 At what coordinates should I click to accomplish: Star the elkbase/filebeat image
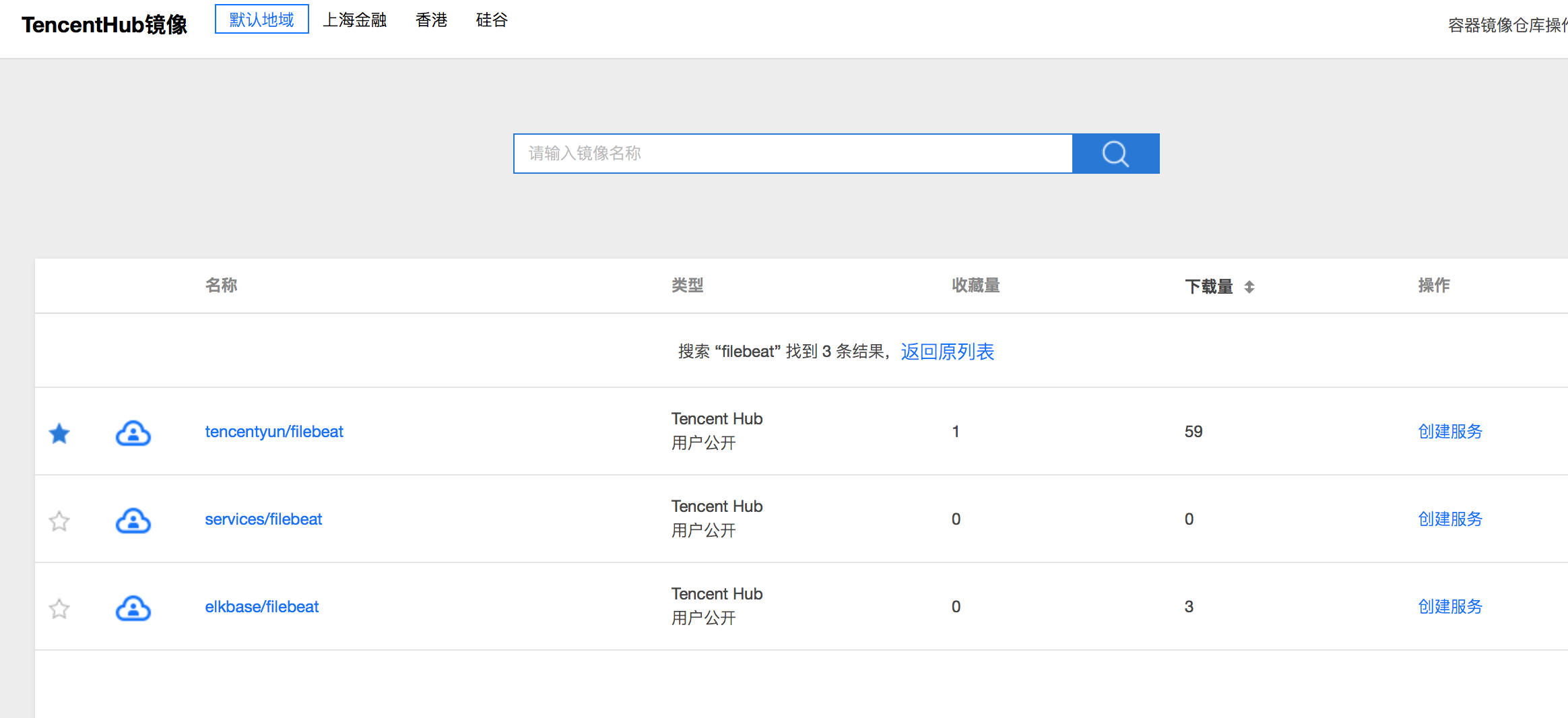coord(59,608)
